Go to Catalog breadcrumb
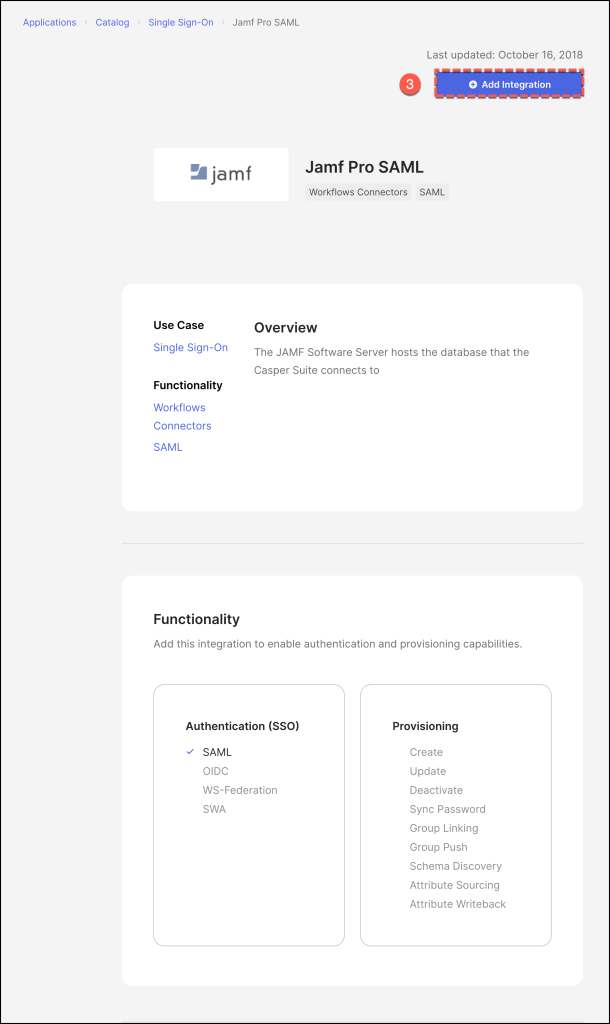Viewport: 610px width, 1024px height. (x=112, y=22)
